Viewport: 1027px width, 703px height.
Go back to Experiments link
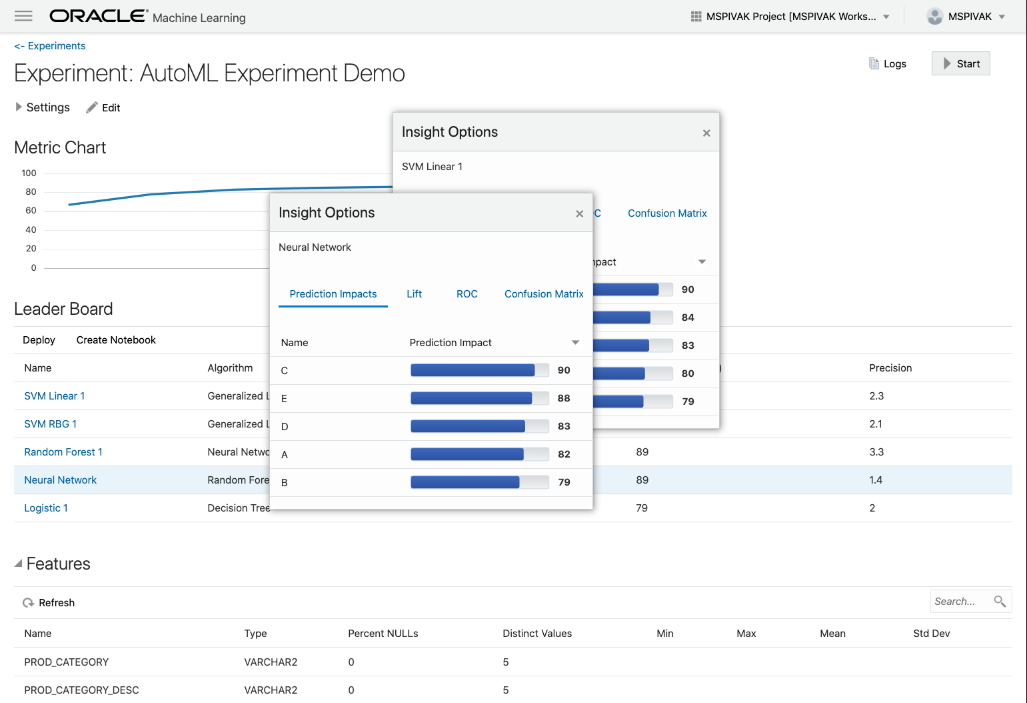(50, 46)
